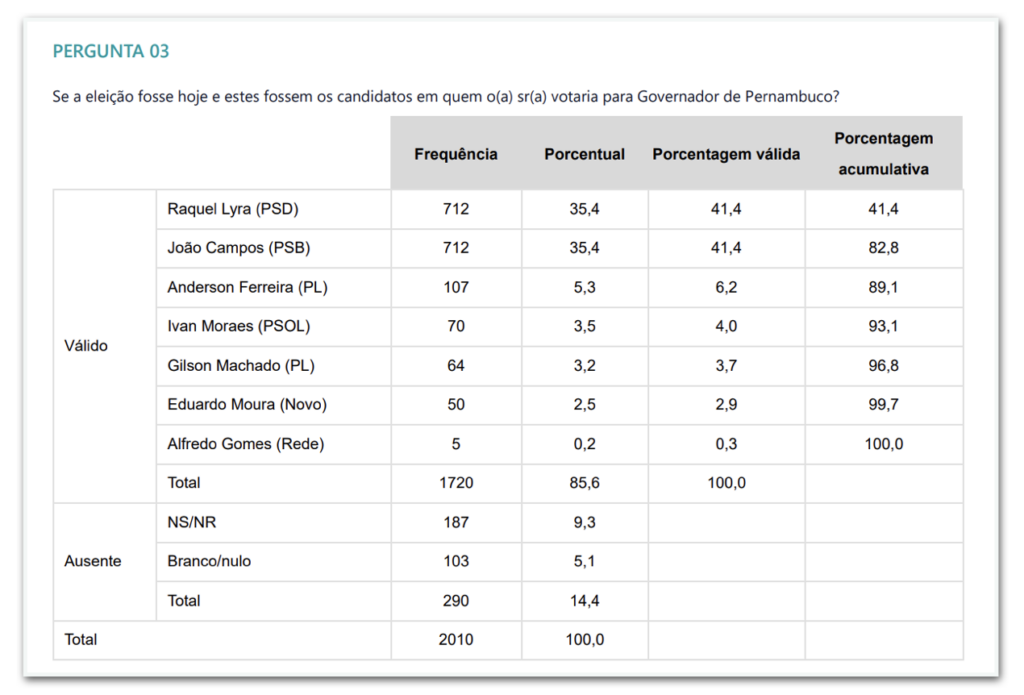
Task: Click the question text about Governador de Pernambuco
Action: 445,97
